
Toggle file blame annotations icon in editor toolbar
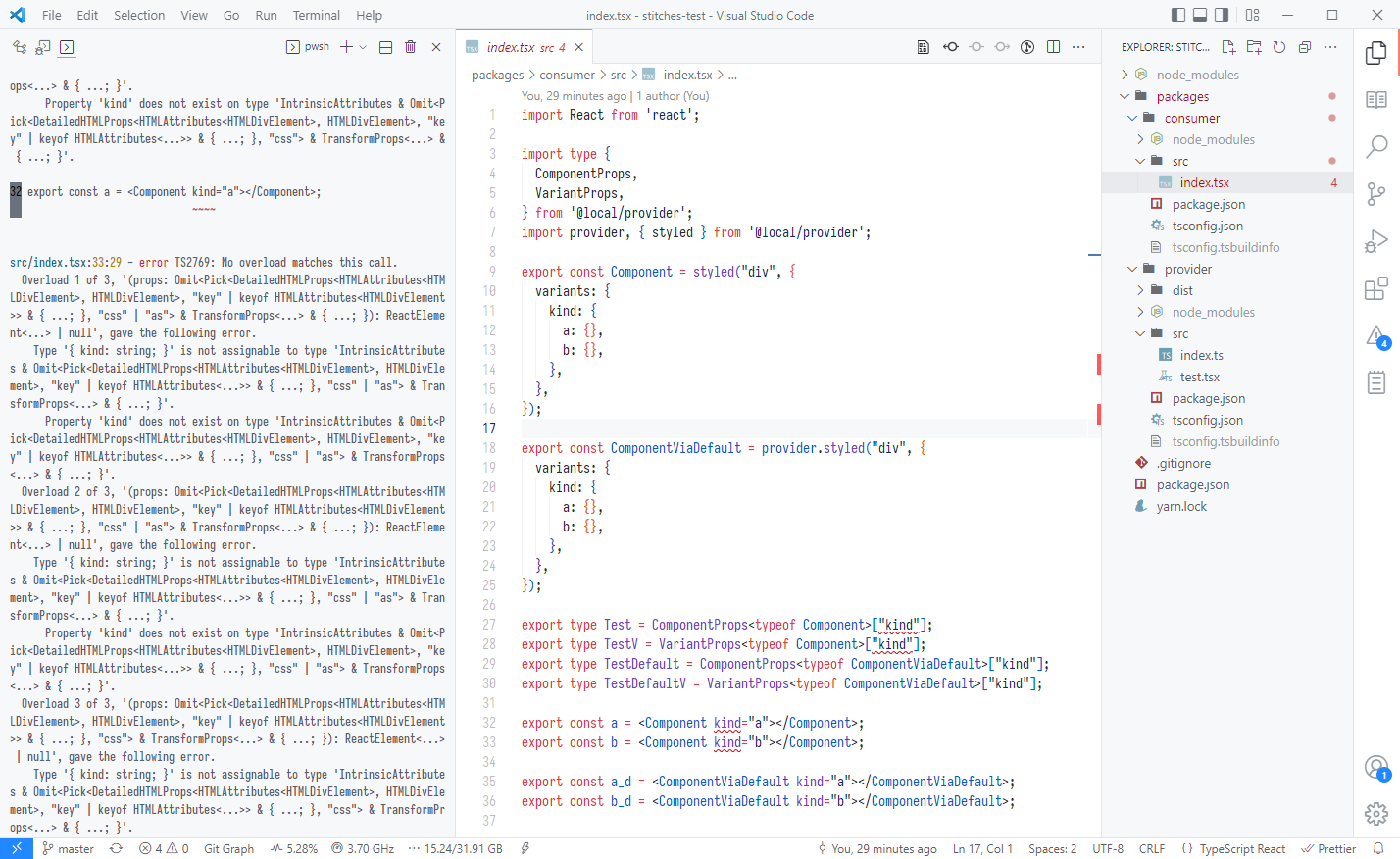coord(1027,47)
